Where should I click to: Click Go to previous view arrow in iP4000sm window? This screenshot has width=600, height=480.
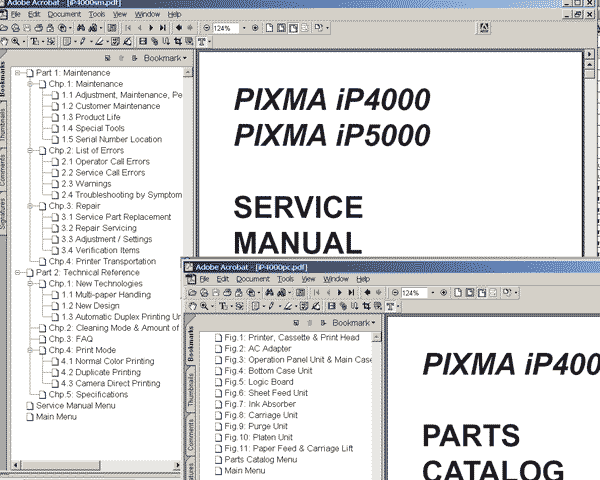tap(179, 28)
